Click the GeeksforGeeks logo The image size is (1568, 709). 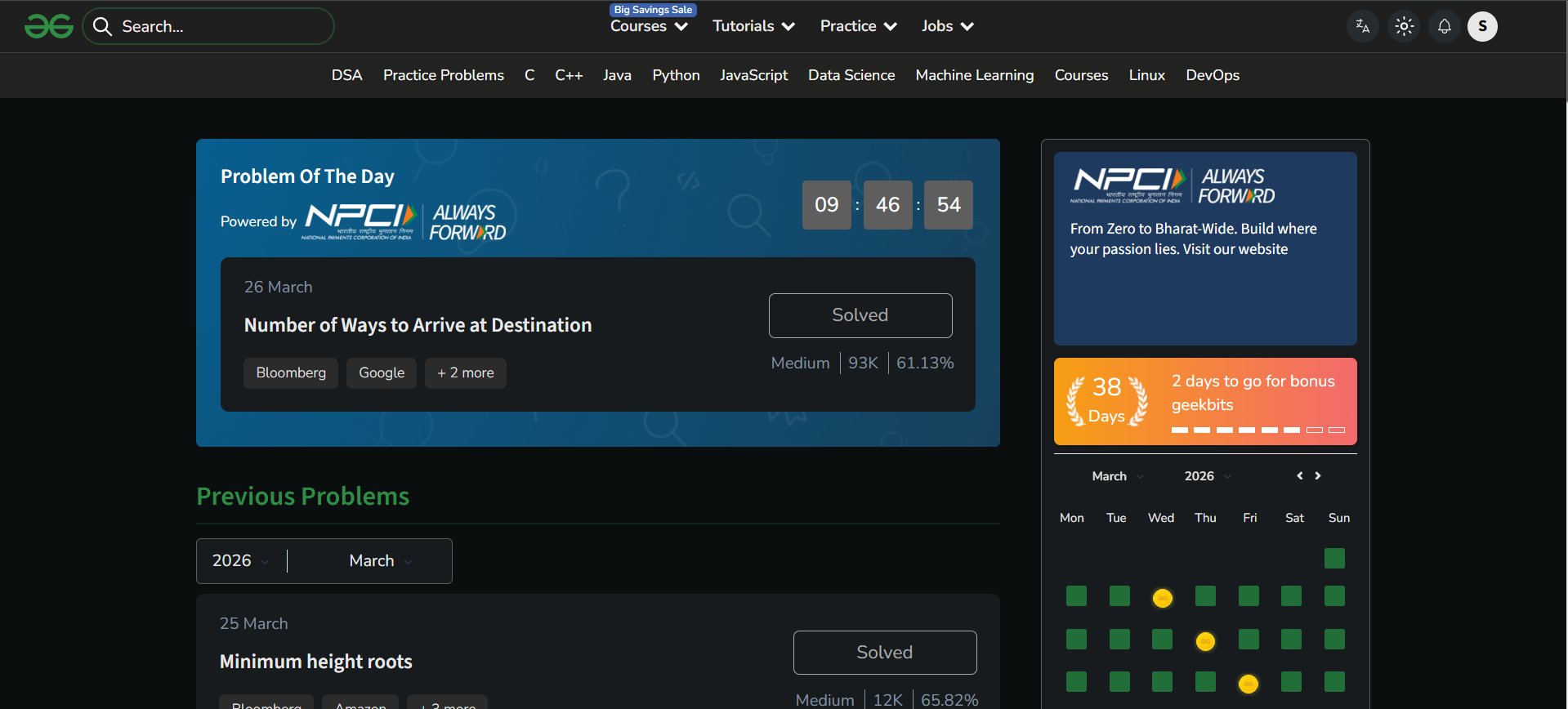click(49, 27)
